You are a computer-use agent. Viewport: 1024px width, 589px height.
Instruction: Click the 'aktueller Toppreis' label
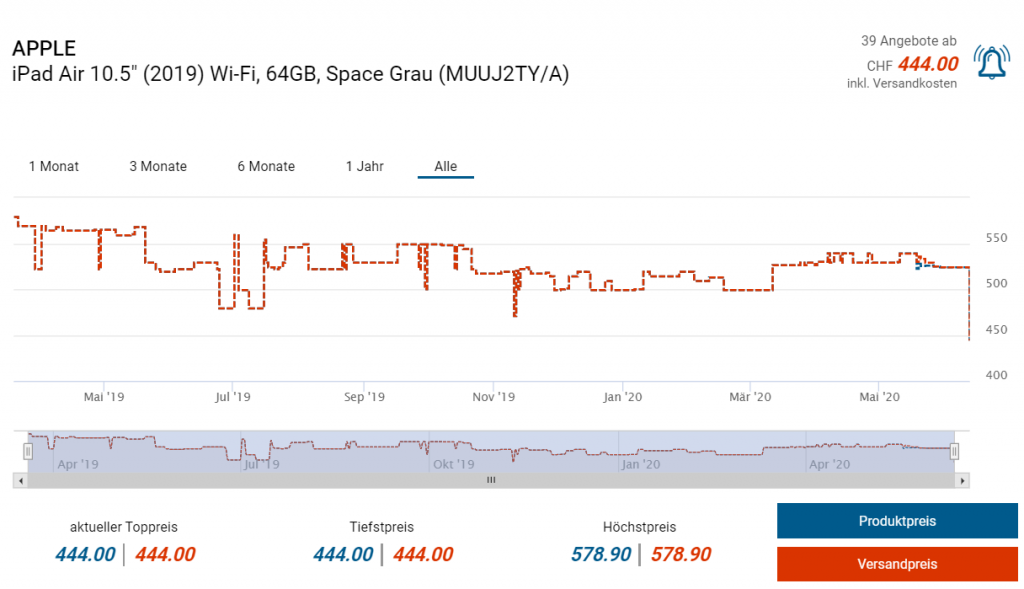click(123, 527)
